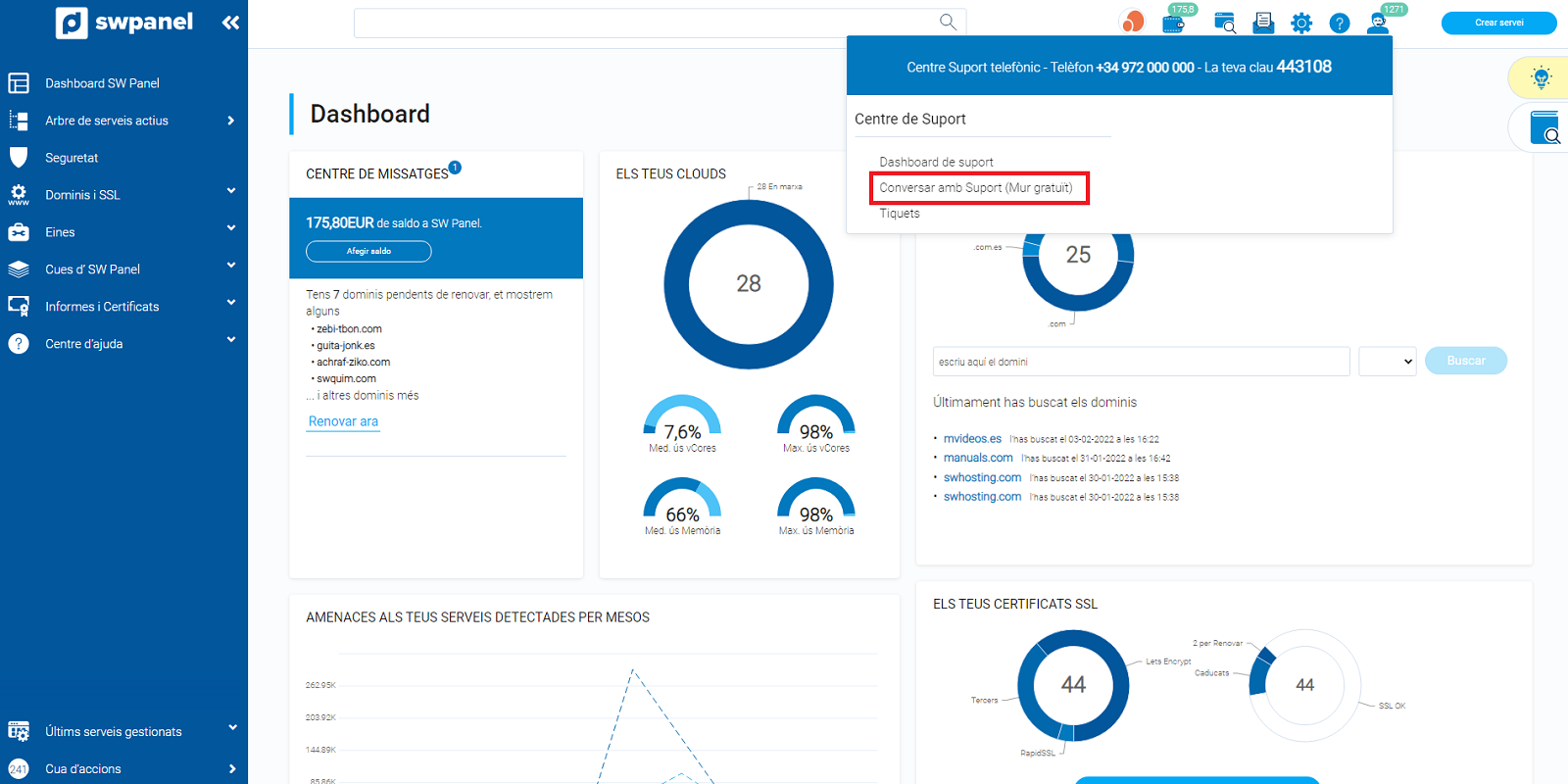The width and height of the screenshot is (1568, 784).
Task: Open the browser search icon in header
Action: click(1224, 23)
